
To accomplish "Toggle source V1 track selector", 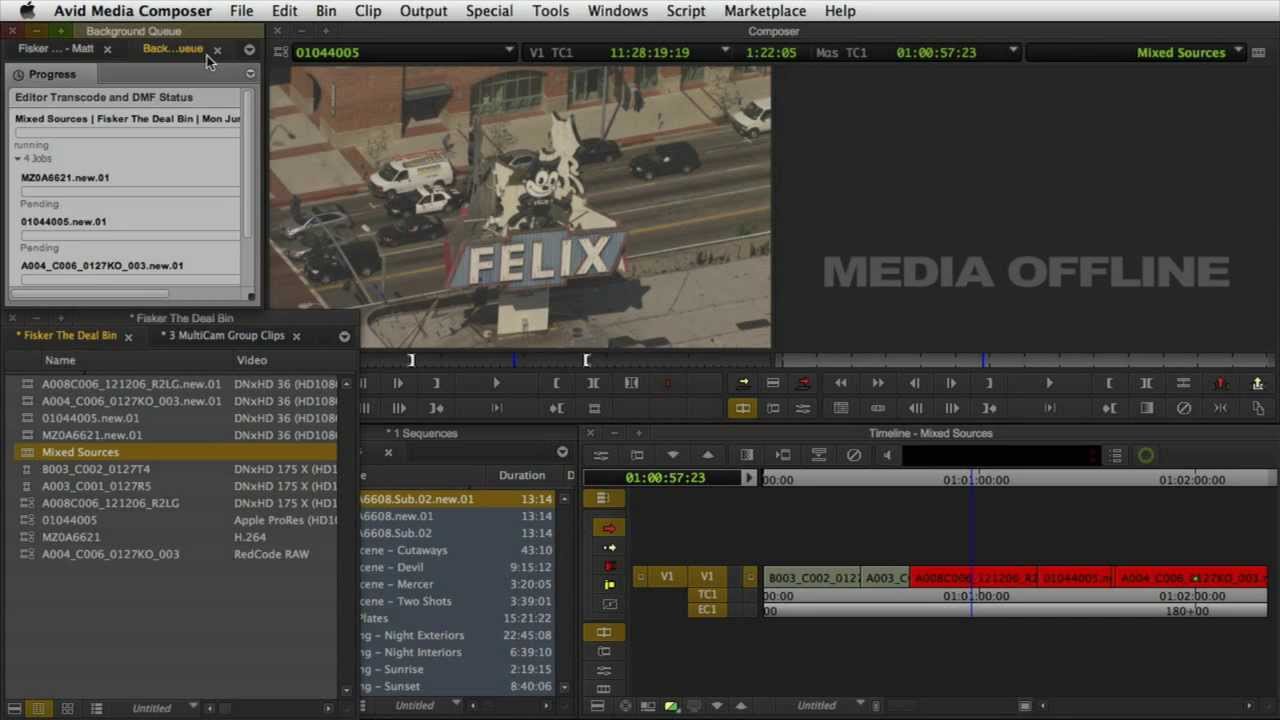I will (667, 577).
